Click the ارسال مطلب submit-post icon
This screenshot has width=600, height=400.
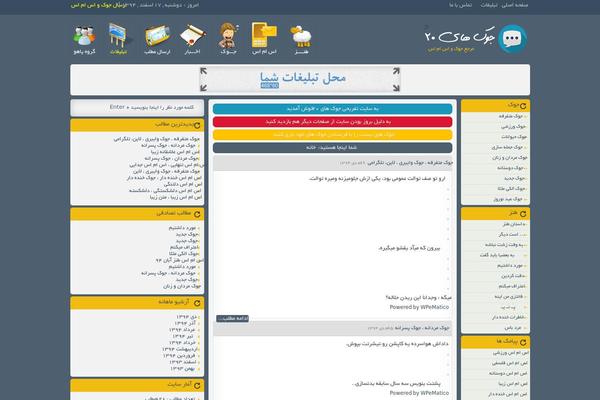point(157,39)
